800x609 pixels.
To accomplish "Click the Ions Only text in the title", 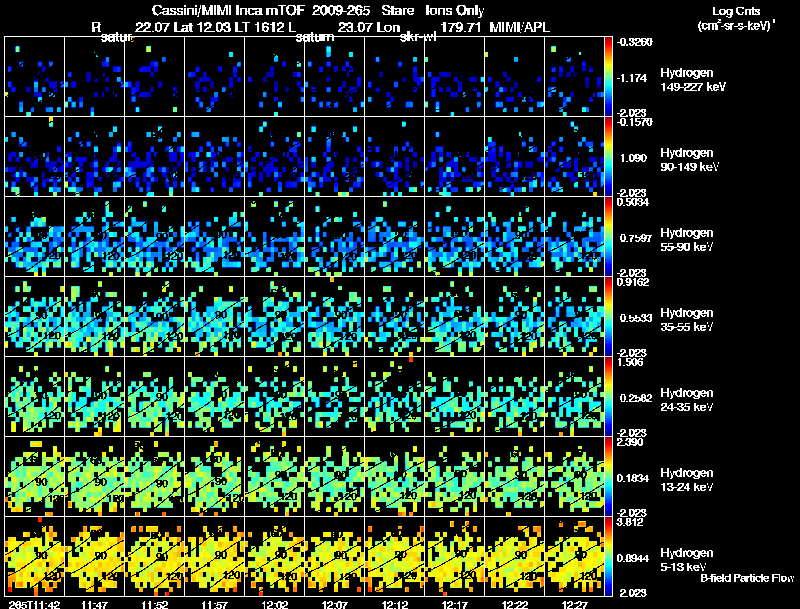I will click(x=455, y=10).
